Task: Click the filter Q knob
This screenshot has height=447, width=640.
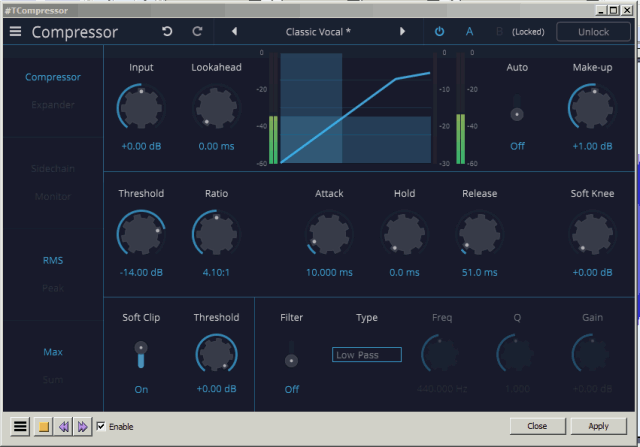Action: point(517,354)
